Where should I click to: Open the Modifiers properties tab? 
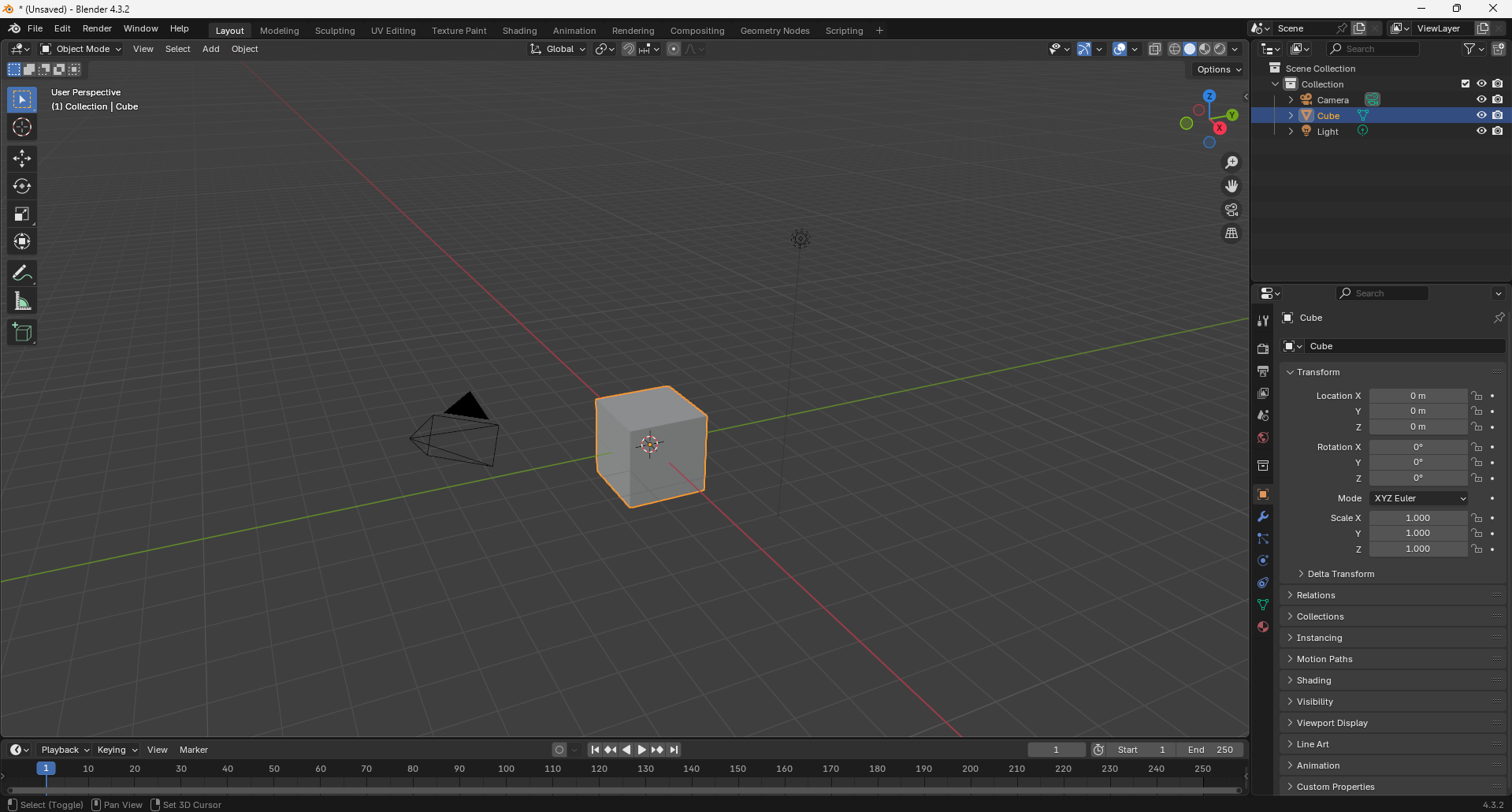[1263, 516]
